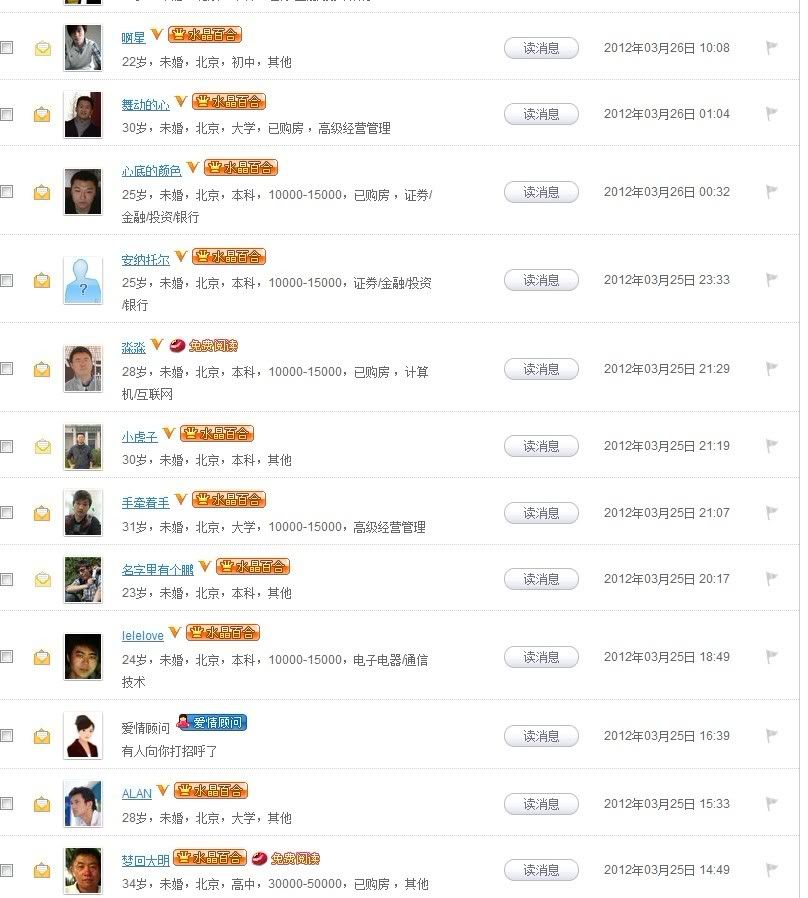Check the box for 爱情顾问 message
808x898 pixels.
point(7,736)
